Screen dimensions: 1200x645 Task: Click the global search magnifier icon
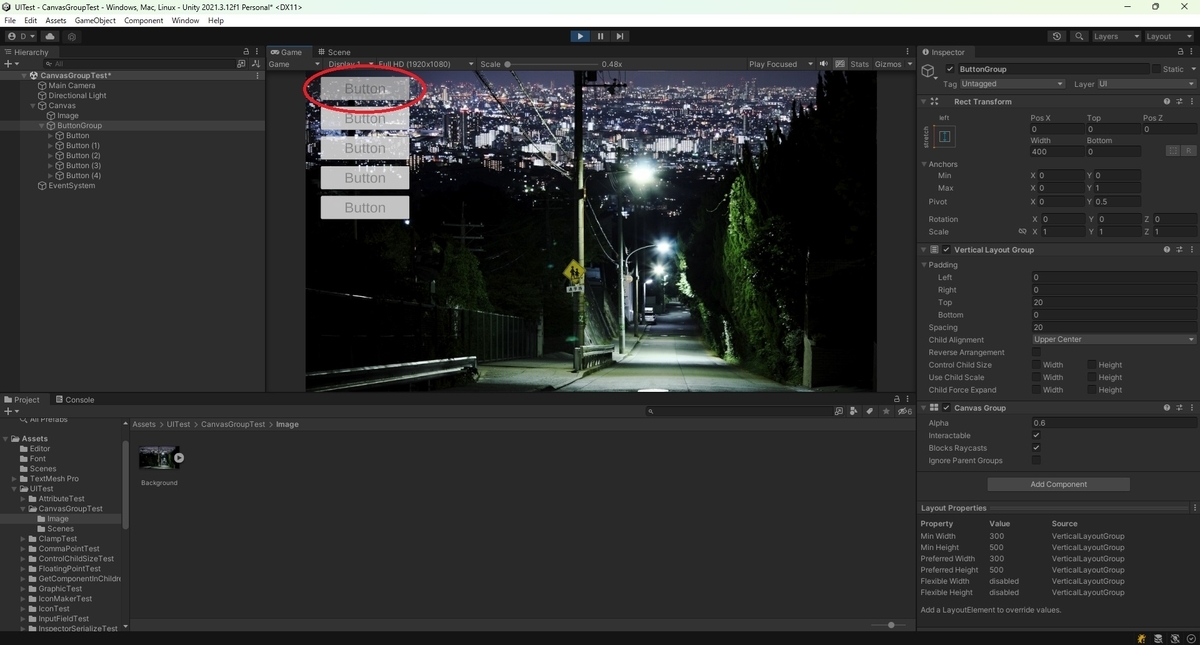coord(1079,36)
